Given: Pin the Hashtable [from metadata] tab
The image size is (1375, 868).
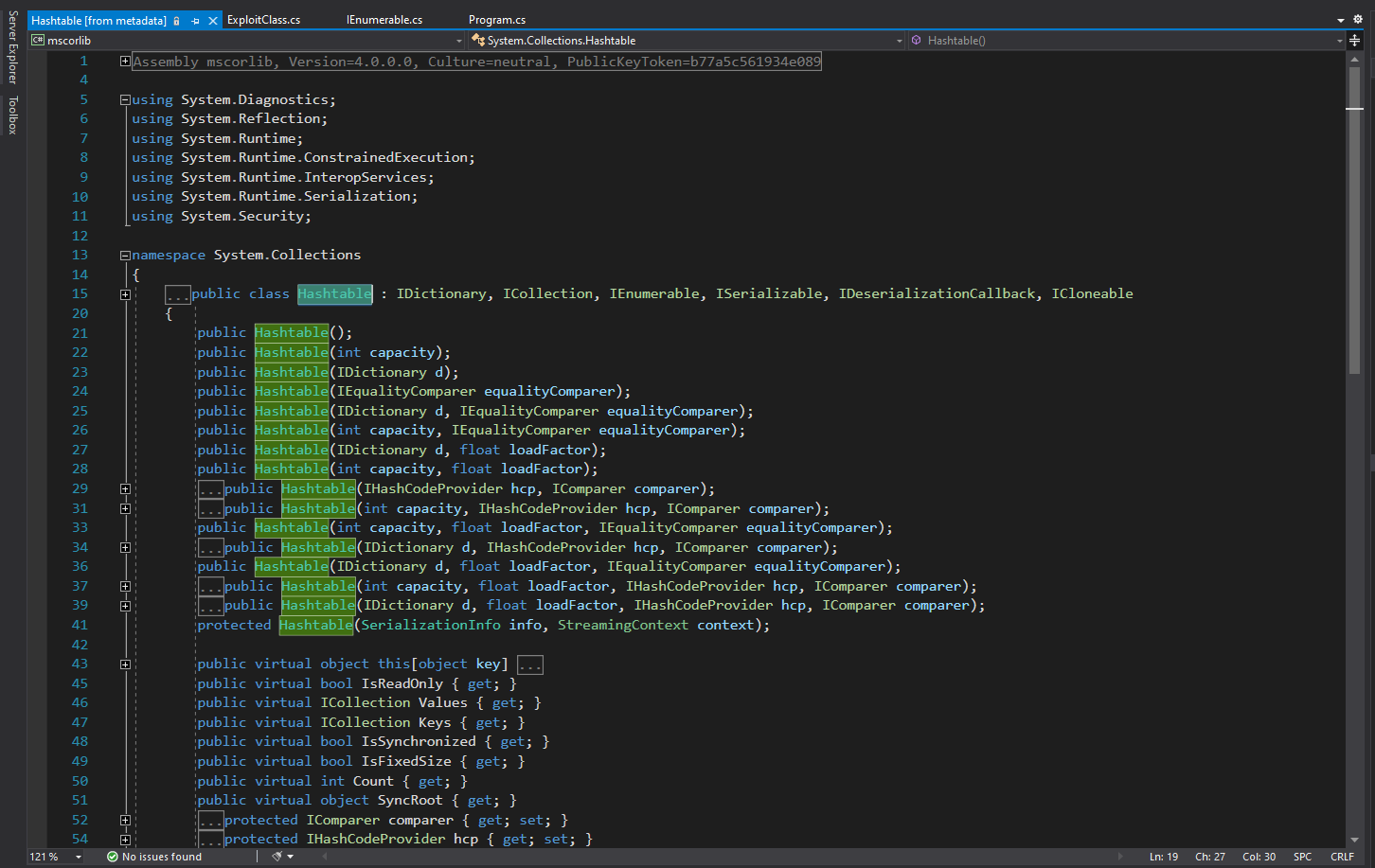Looking at the screenshot, I should 195,20.
